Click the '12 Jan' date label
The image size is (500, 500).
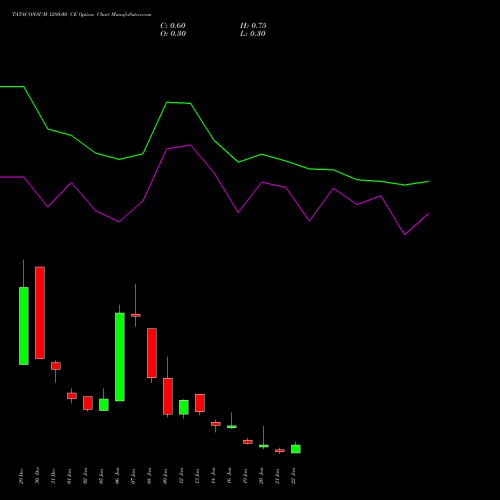[x=181, y=476]
